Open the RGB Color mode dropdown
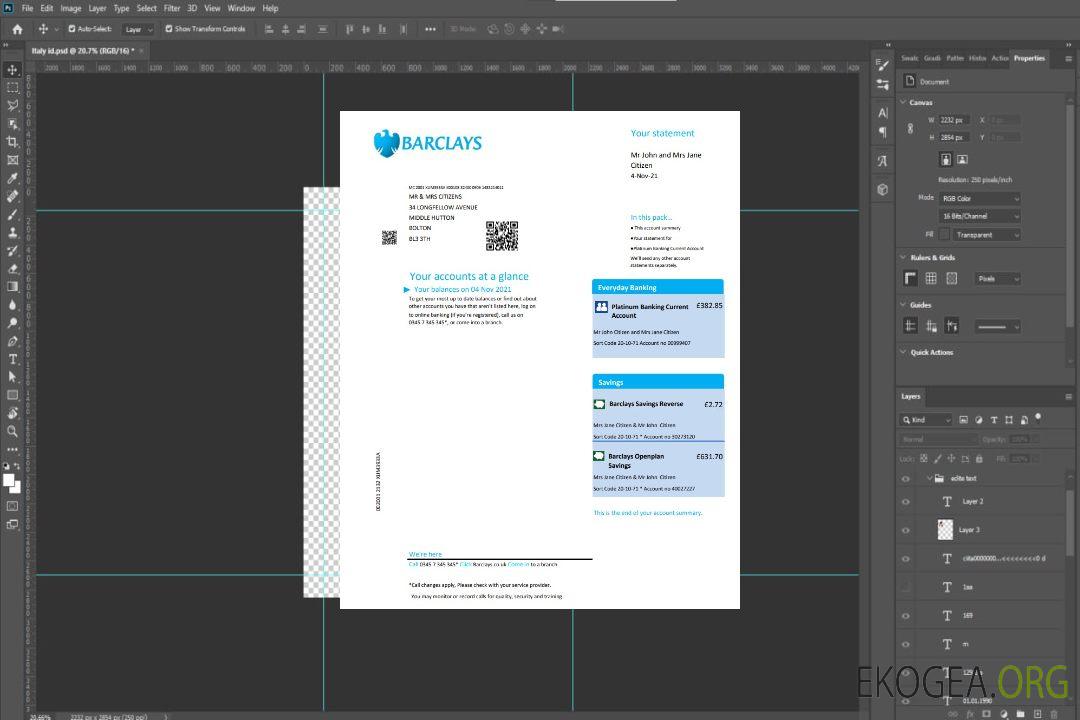The width and height of the screenshot is (1080, 720). click(979, 198)
